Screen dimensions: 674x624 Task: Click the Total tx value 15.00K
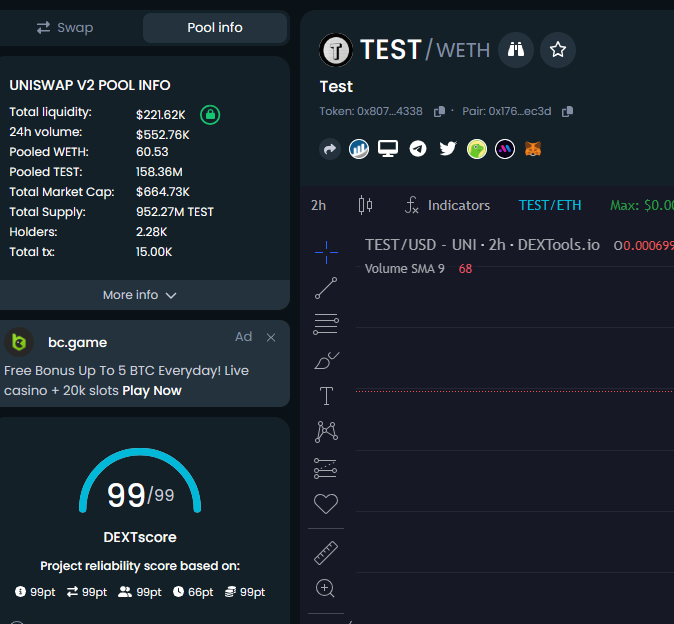(x=154, y=252)
